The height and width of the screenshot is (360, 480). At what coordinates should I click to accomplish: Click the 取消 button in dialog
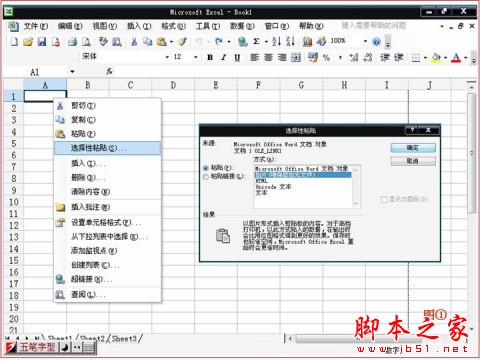click(x=413, y=161)
